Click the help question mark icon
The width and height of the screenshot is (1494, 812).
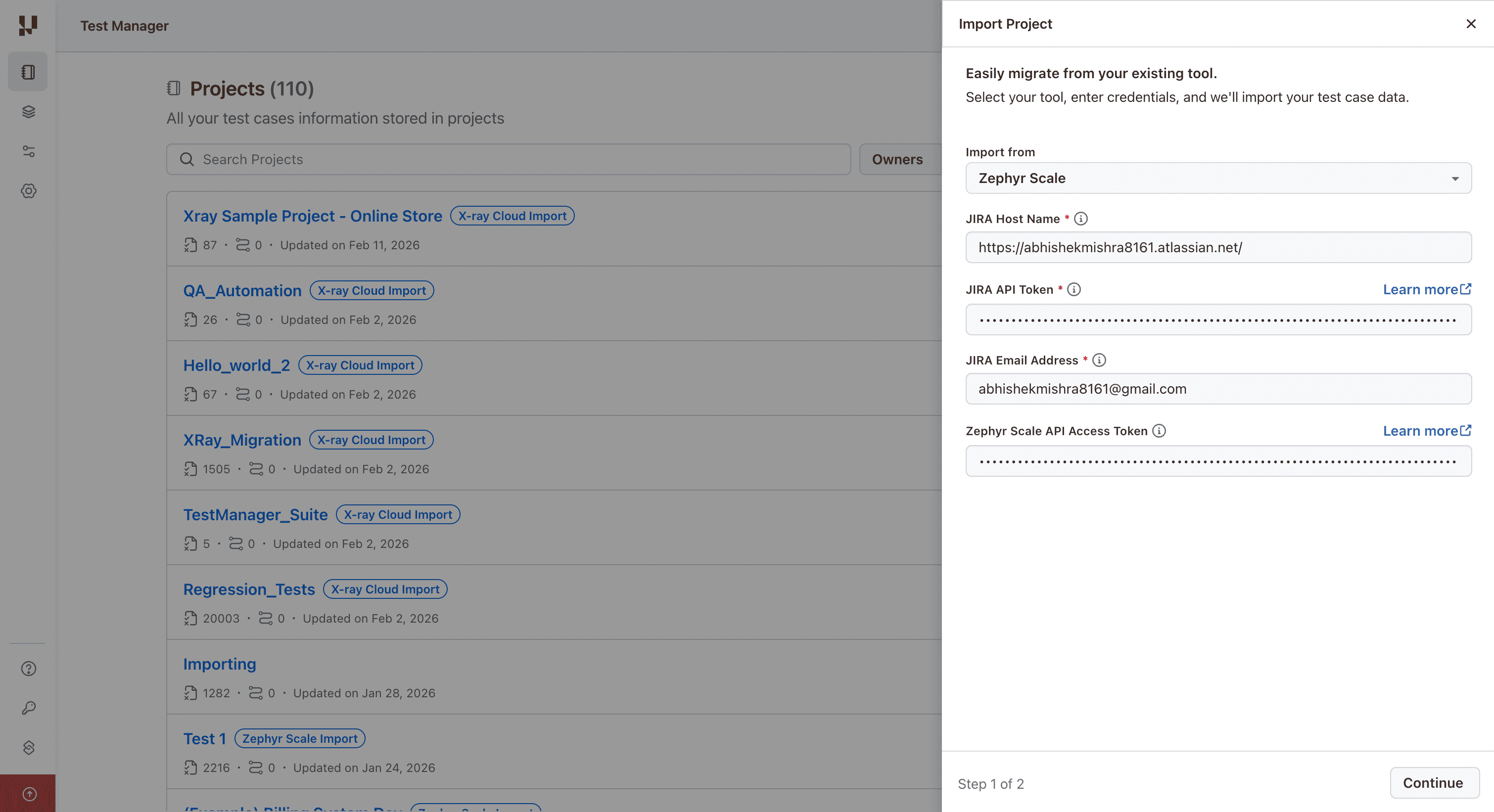point(28,668)
